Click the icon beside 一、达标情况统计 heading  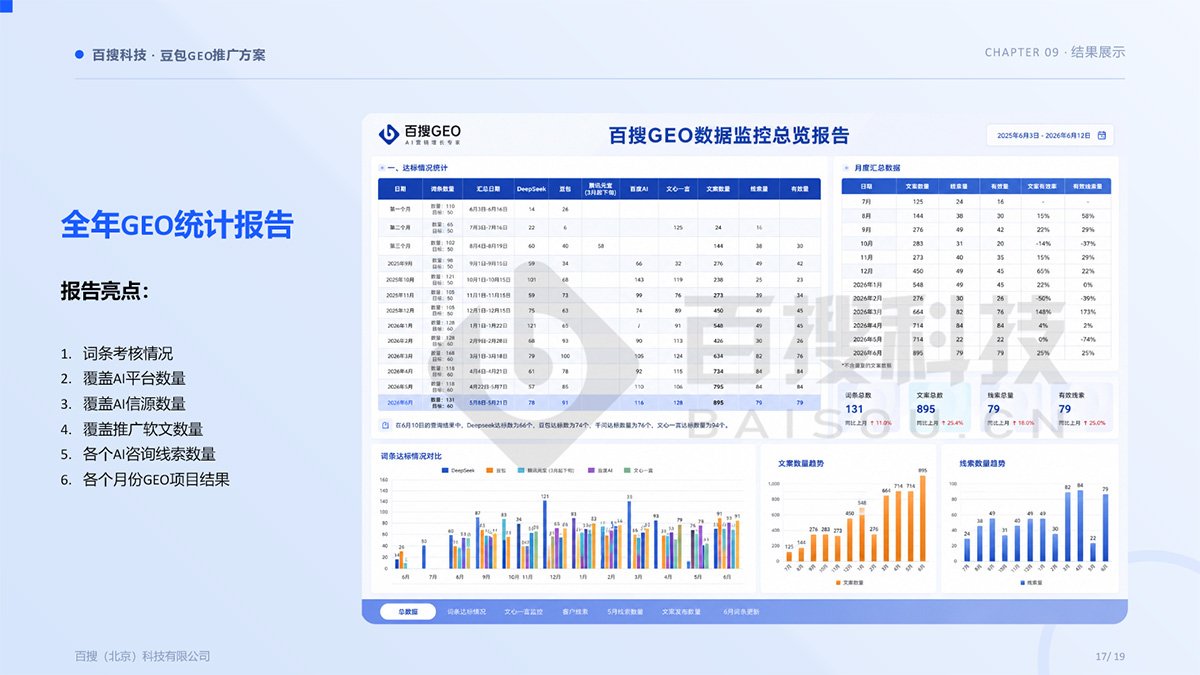pyautogui.click(x=381, y=168)
